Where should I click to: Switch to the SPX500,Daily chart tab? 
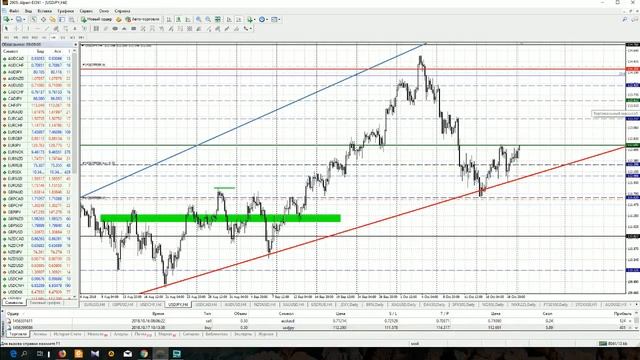[463, 305]
